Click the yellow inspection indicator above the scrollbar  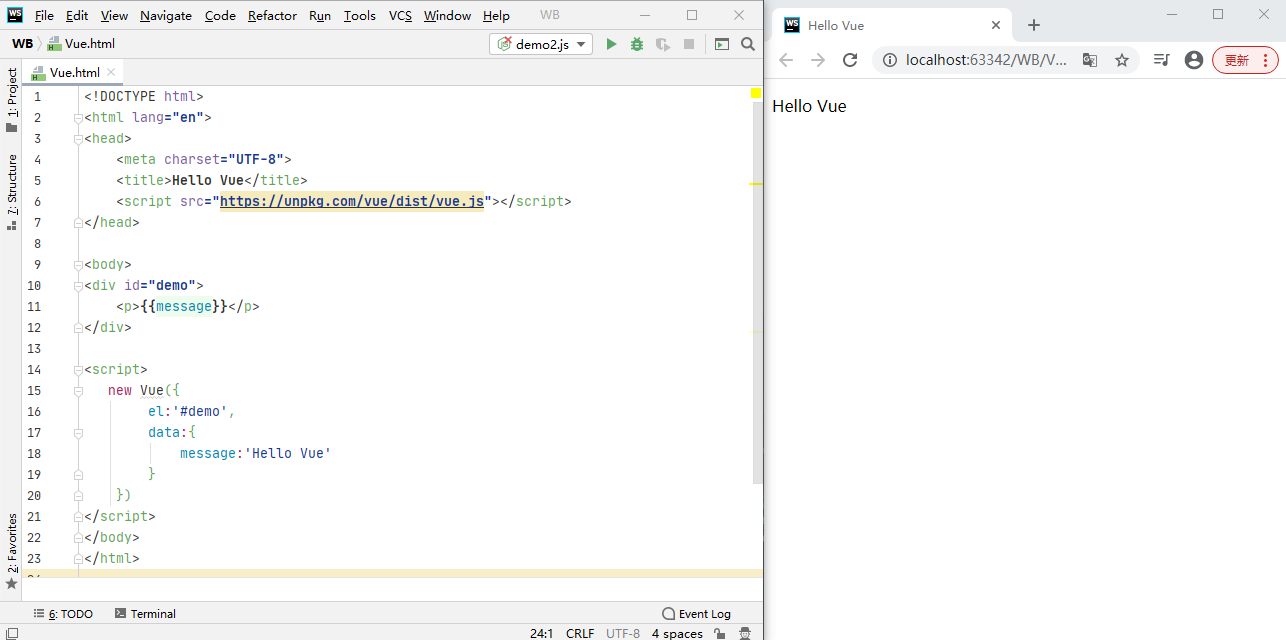[756, 93]
